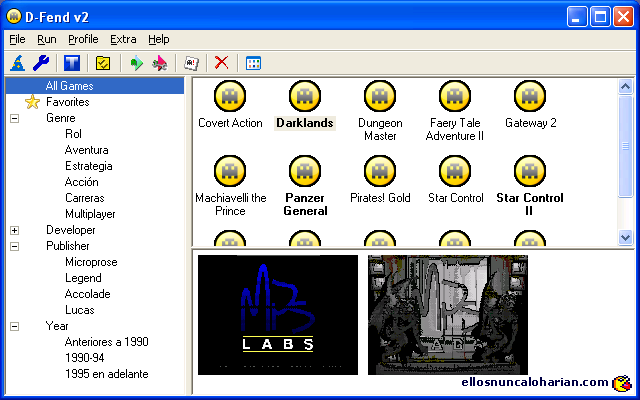Click the D-Fend title bar icon

[14, 16]
